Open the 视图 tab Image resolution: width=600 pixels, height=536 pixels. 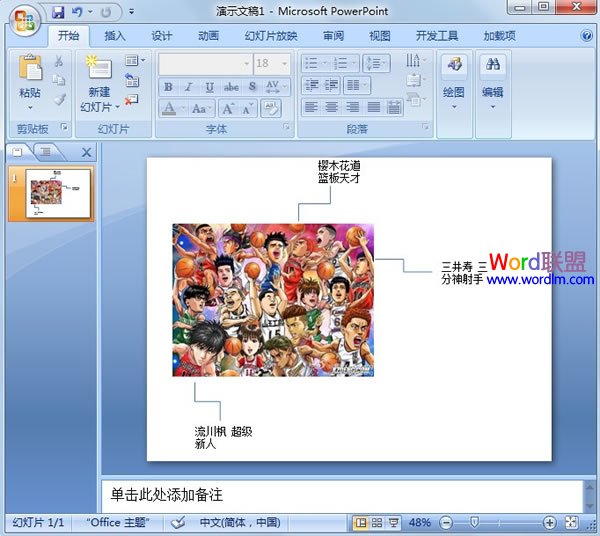[380, 36]
